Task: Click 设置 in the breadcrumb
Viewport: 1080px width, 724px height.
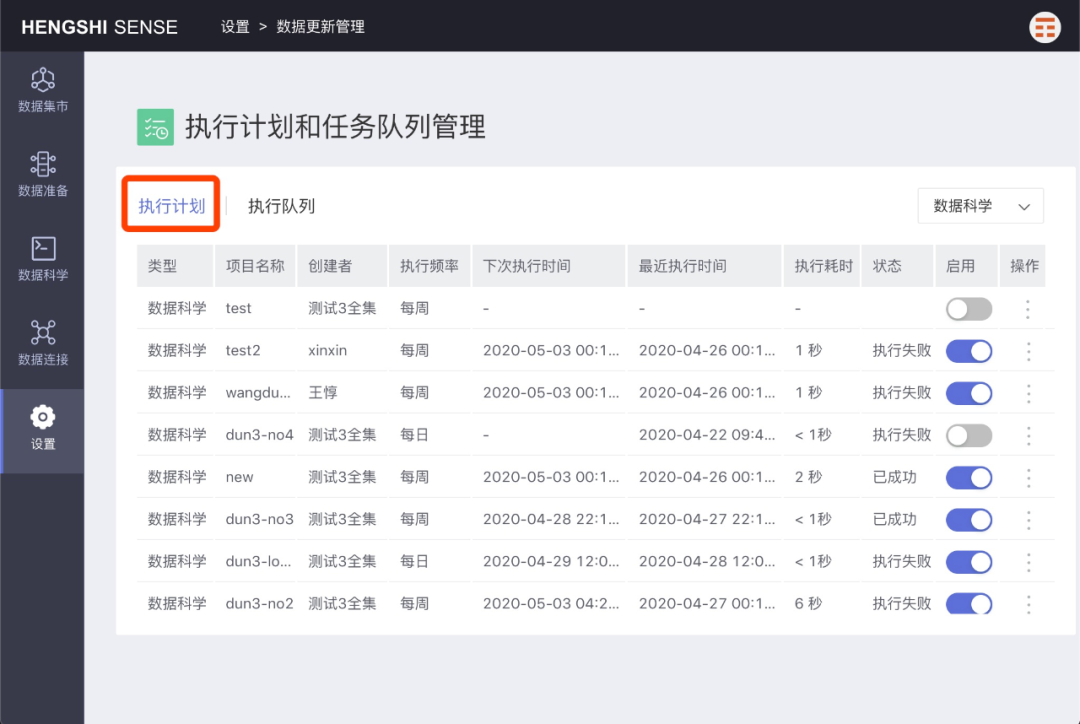Action: [x=234, y=27]
